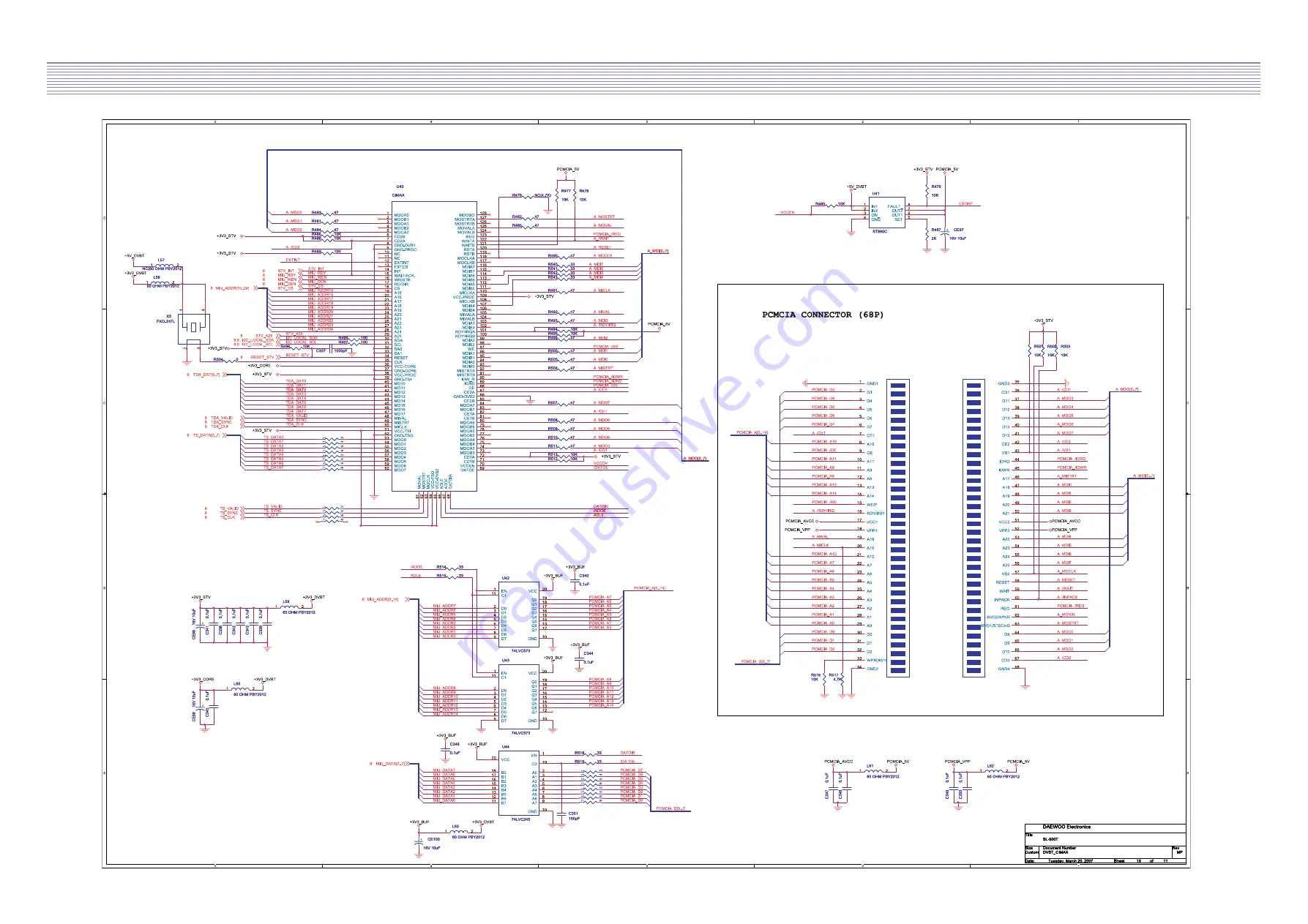Click the 'L57' inductor label

pyautogui.click(x=161, y=260)
